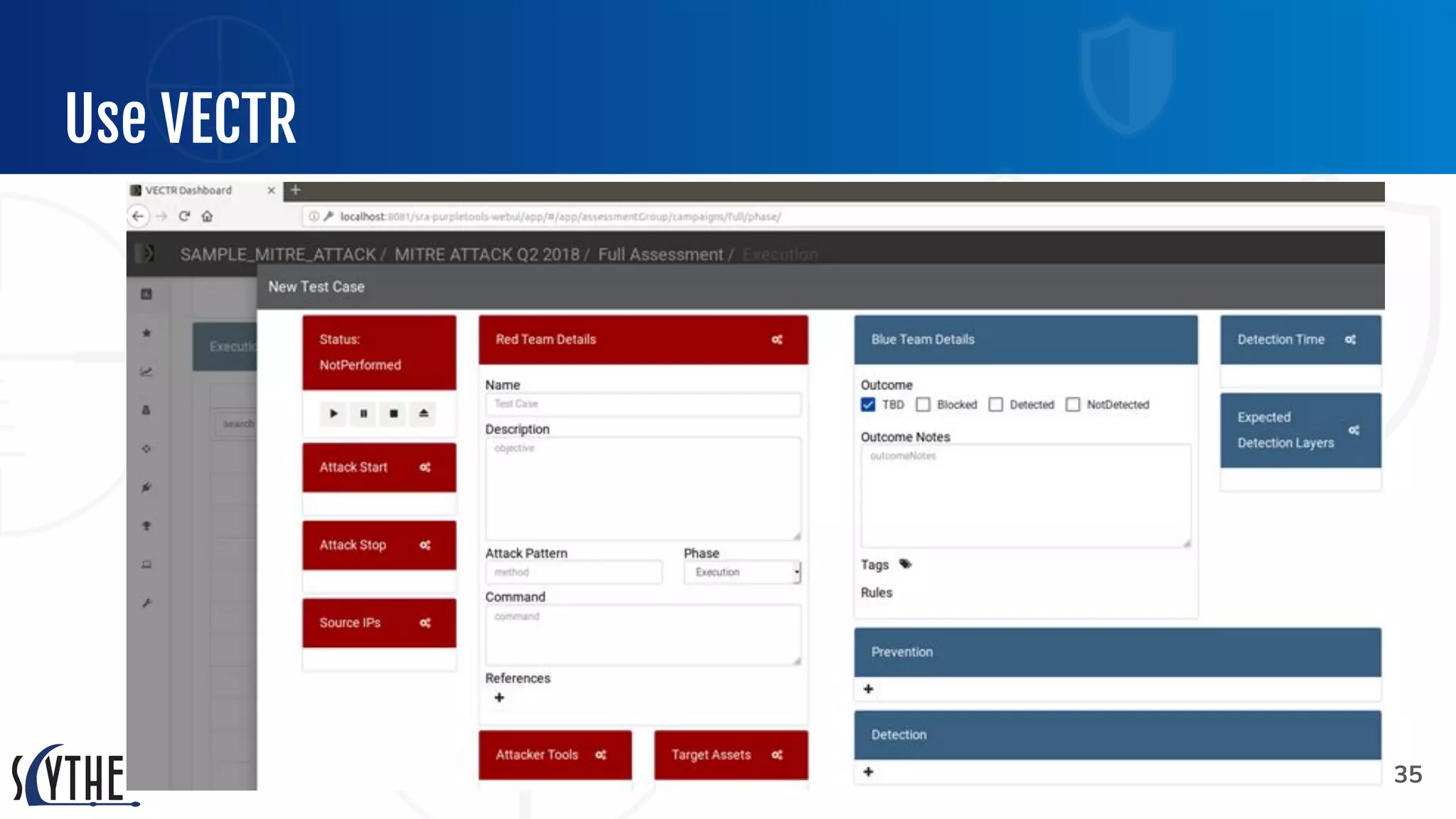Click the play button under Status
1456x819 pixels.
click(x=333, y=413)
